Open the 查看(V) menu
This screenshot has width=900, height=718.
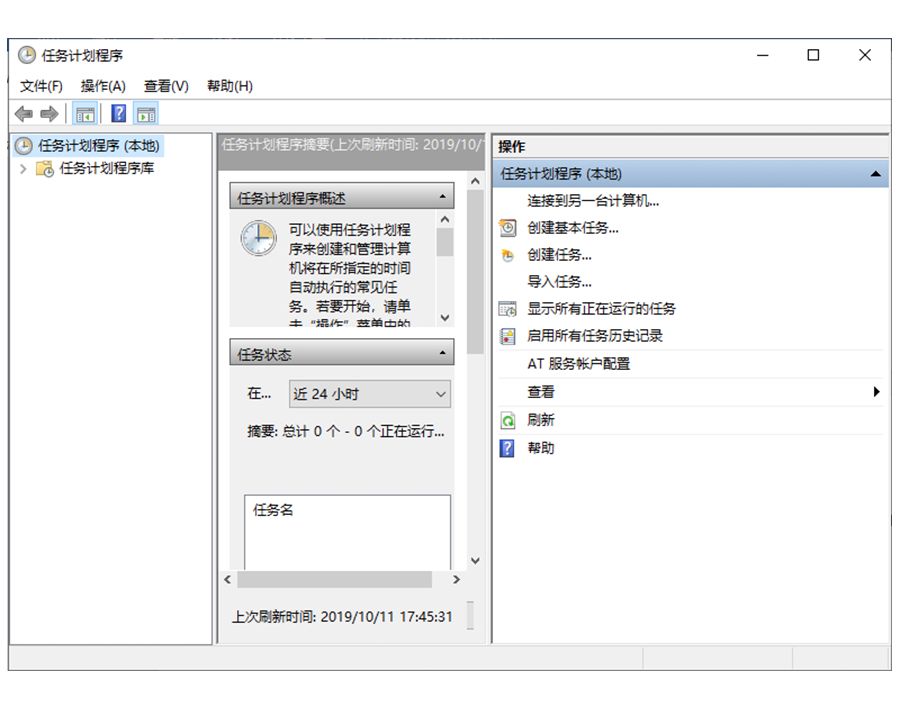(167, 86)
